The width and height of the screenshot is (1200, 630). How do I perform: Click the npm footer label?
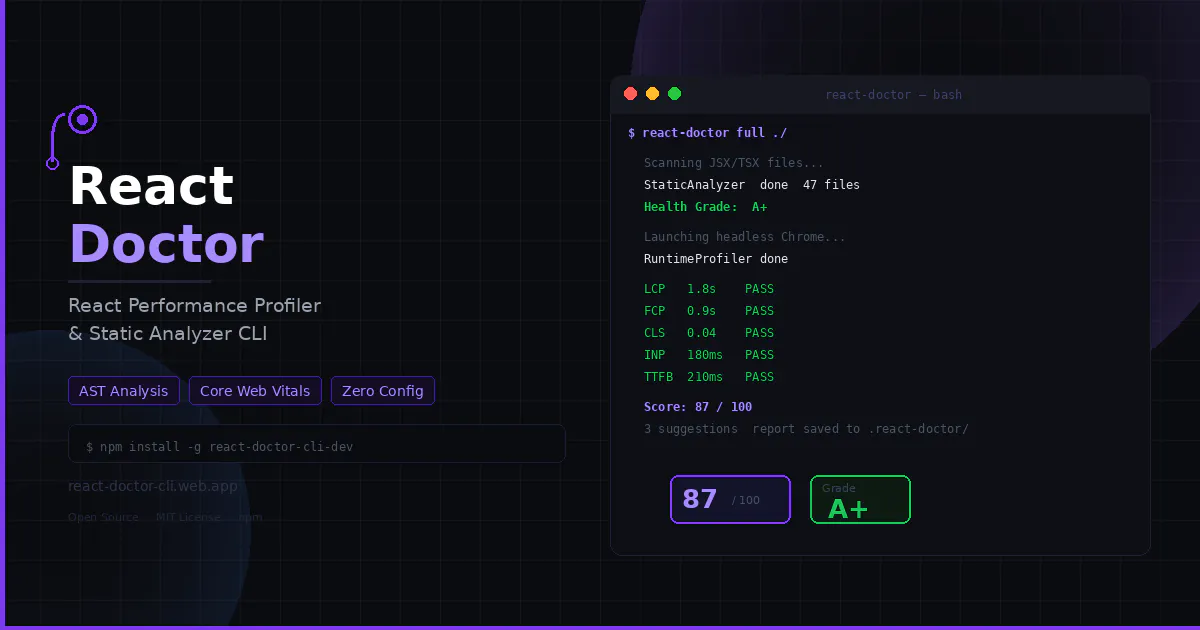pyautogui.click(x=250, y=518)
